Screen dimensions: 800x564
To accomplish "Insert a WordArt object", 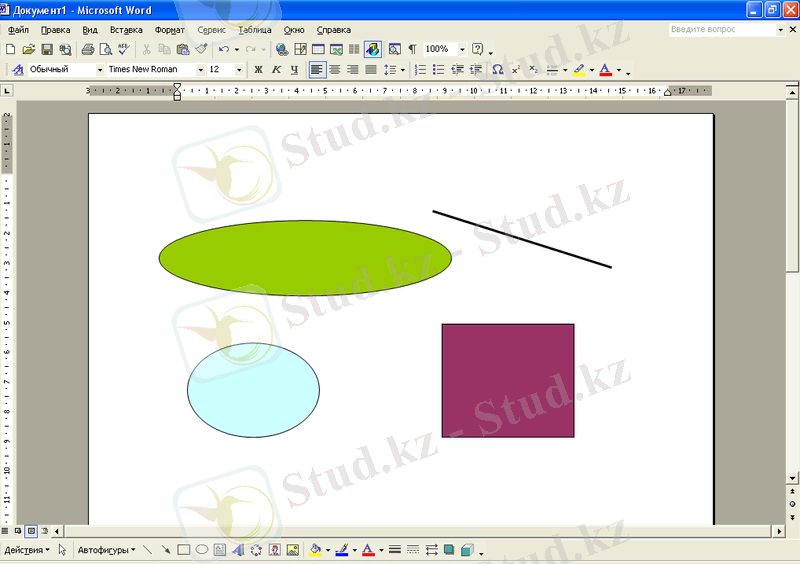I will (238, 550).
